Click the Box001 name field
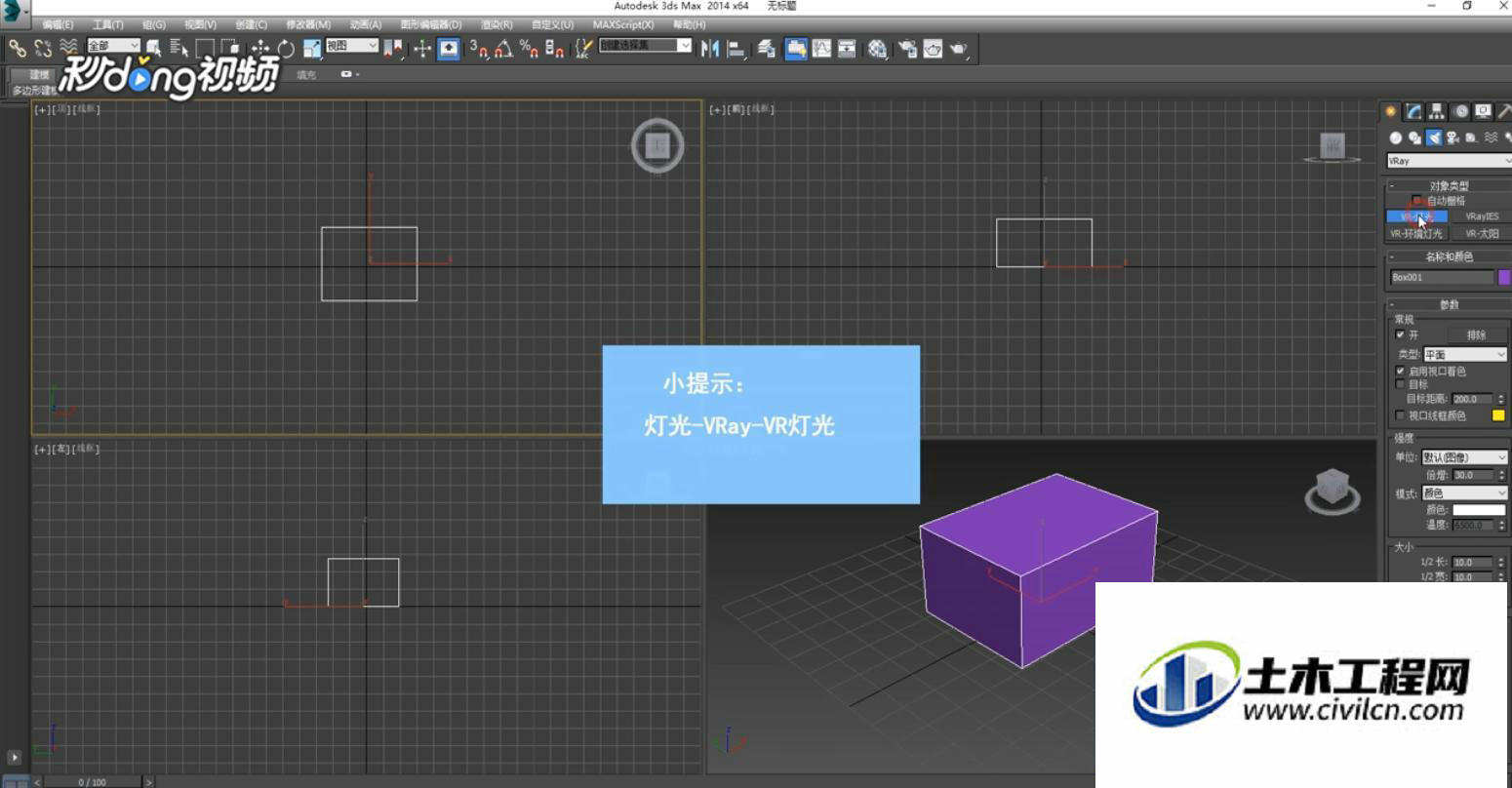The width and height of the screenshot is (1512, 788). pyautogui.click(x=1442, y=277)
